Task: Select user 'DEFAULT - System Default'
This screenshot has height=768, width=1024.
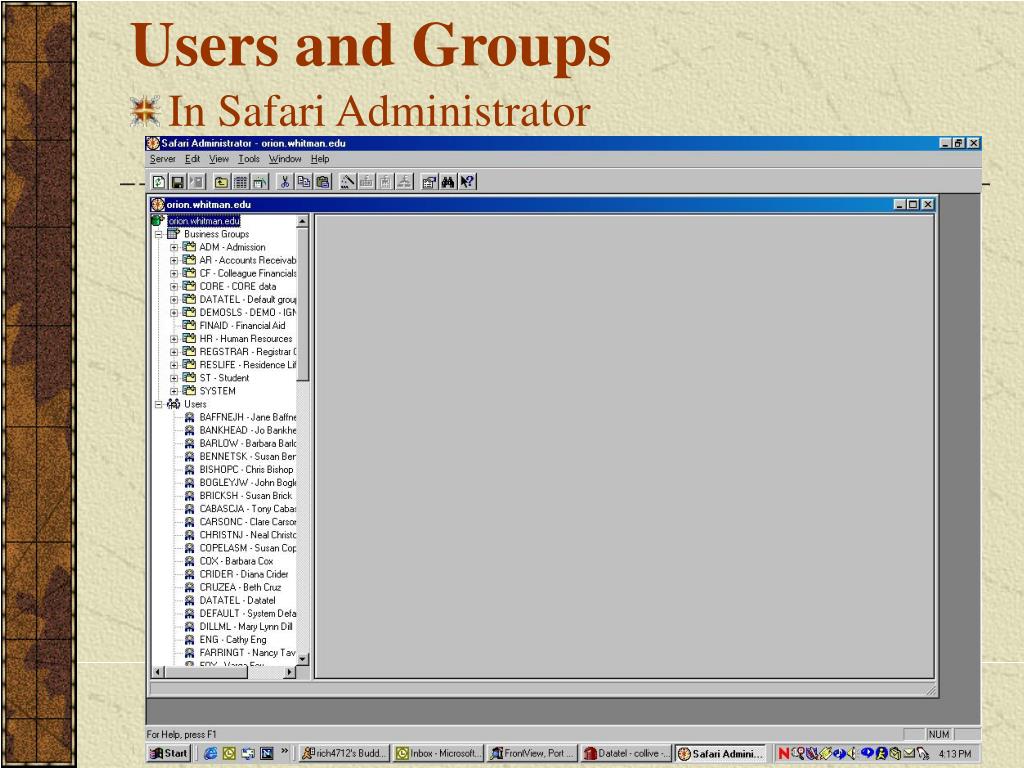Action: pos(248,613)
